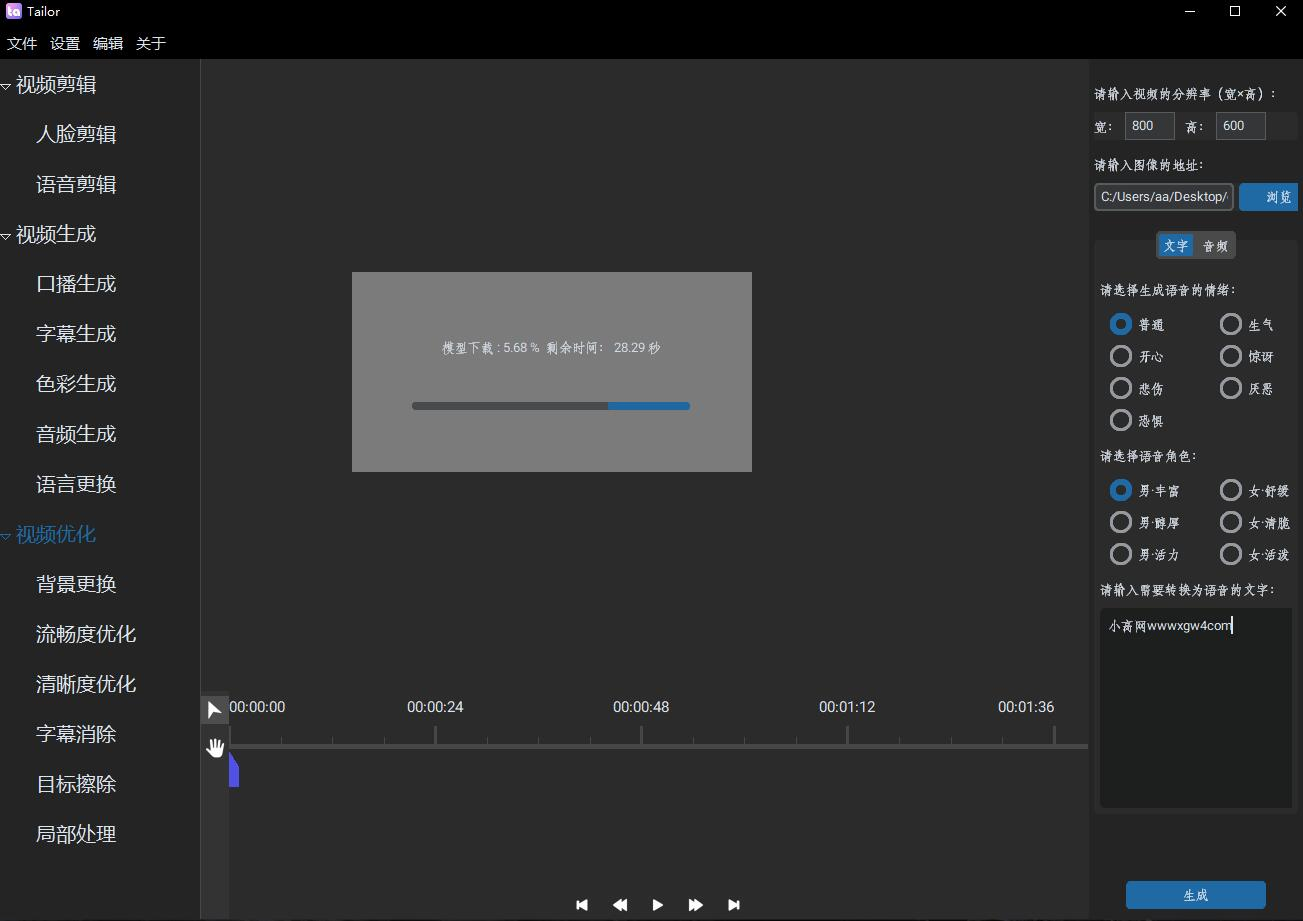Screen dimensions: 1303x921
Task: Skip to start of the video
Action: (x=582, y=905)
